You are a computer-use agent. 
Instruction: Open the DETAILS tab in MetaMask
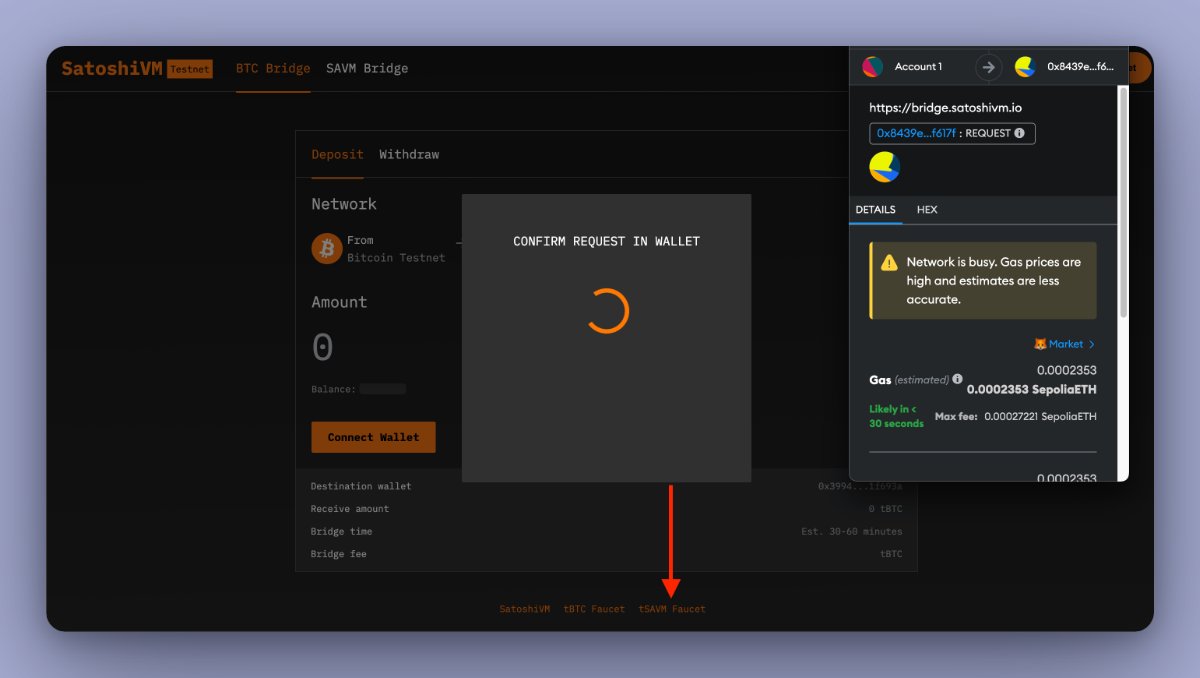pos(875,210)
